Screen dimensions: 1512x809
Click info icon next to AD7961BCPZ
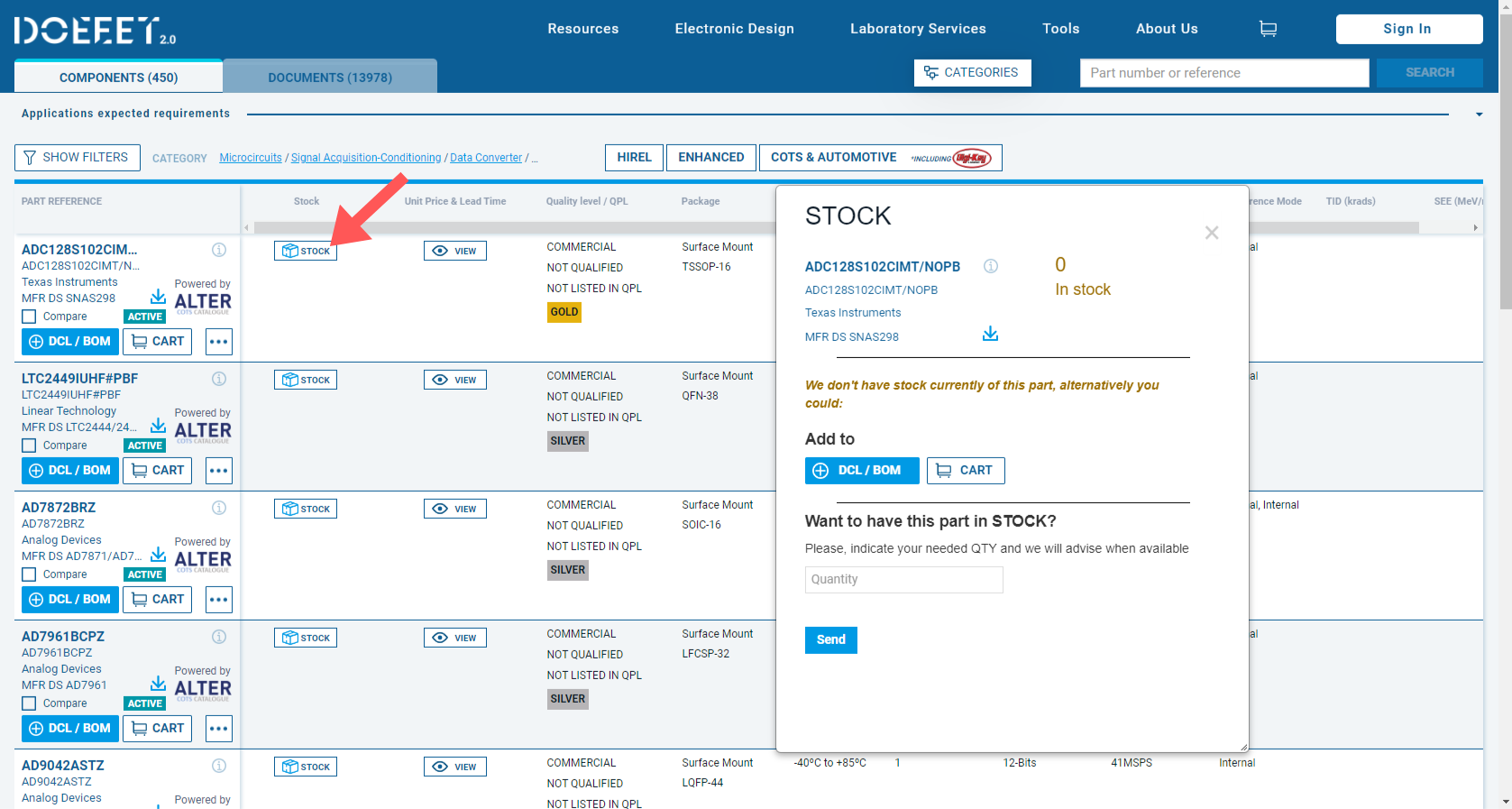[x=219, y=637]
